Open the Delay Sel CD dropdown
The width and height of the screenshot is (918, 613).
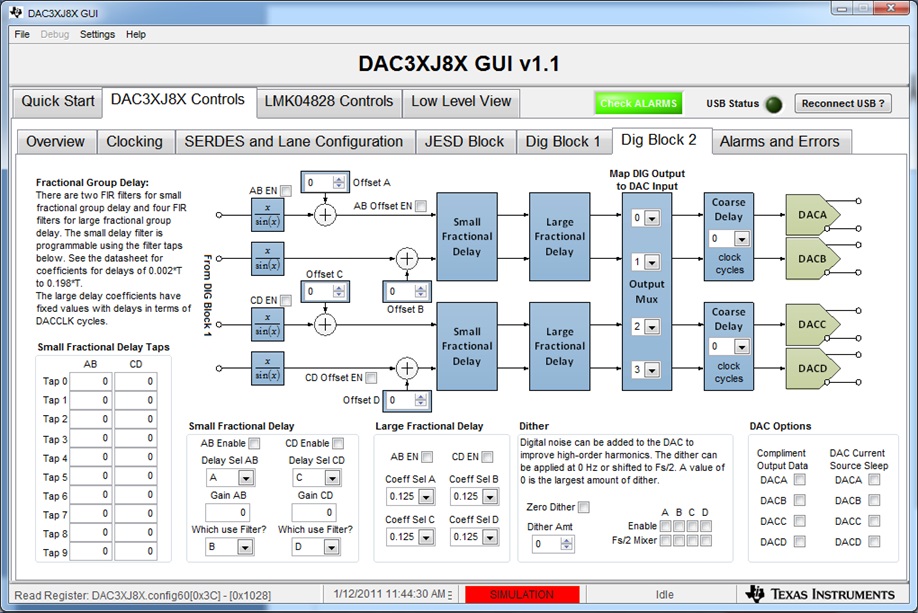[x=333, y=478]
